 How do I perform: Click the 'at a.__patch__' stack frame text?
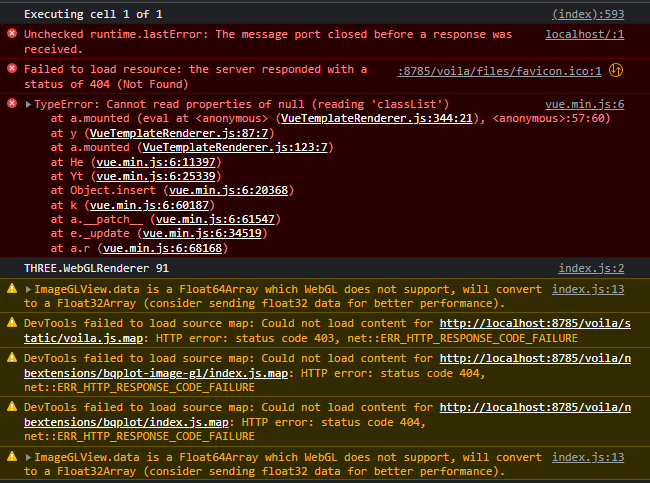(97, 219)
